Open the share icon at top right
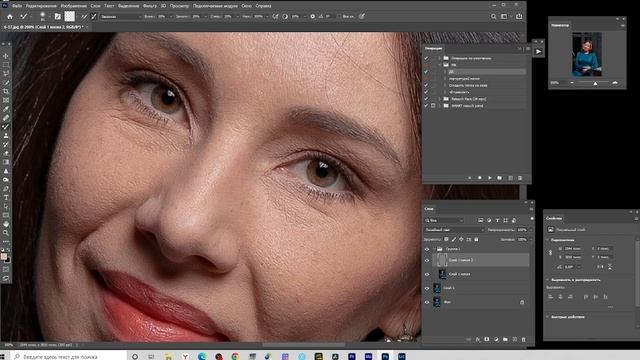Image resolution: width=640 pixels, height=360 pixels. coord(519,16)
